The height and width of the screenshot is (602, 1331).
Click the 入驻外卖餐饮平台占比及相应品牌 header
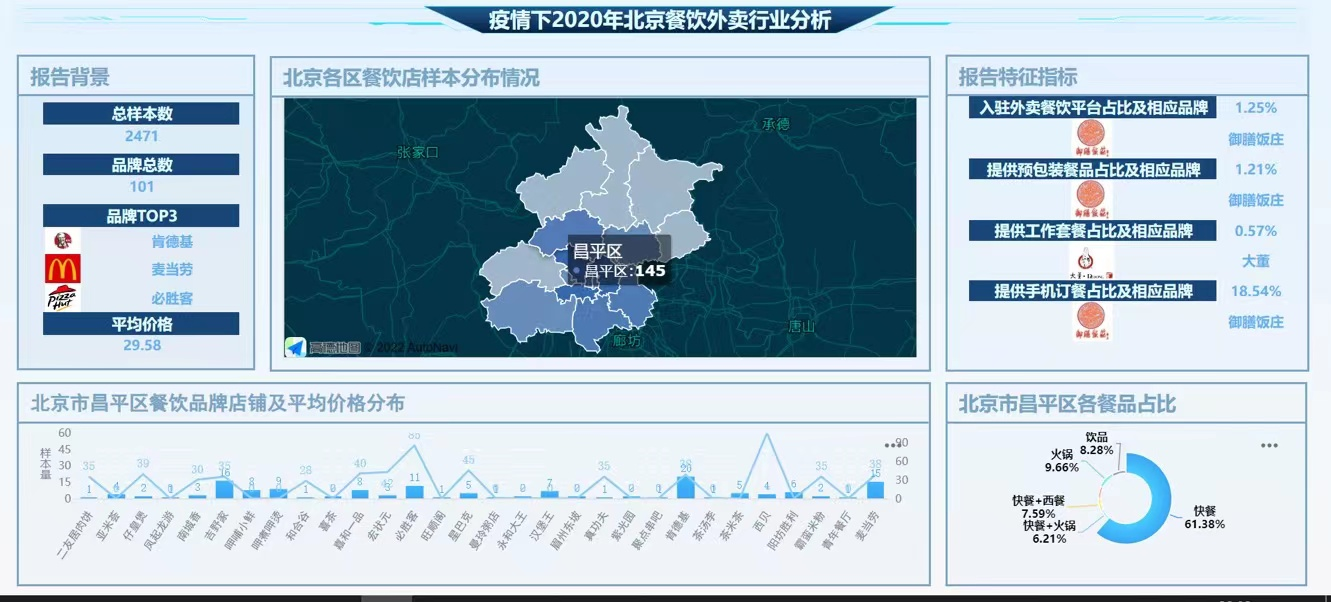tap(1092, 107)
